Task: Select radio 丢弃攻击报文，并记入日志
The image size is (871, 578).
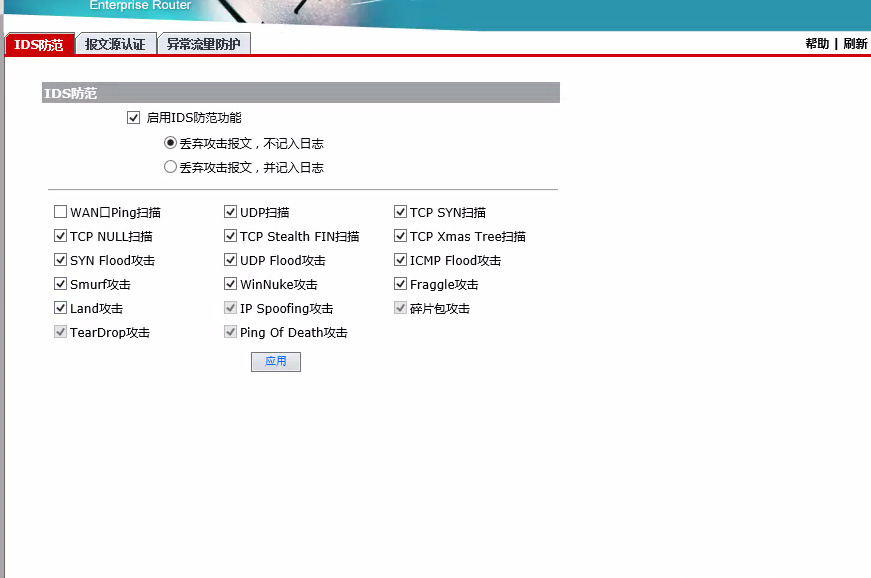Action: (171, 167)
